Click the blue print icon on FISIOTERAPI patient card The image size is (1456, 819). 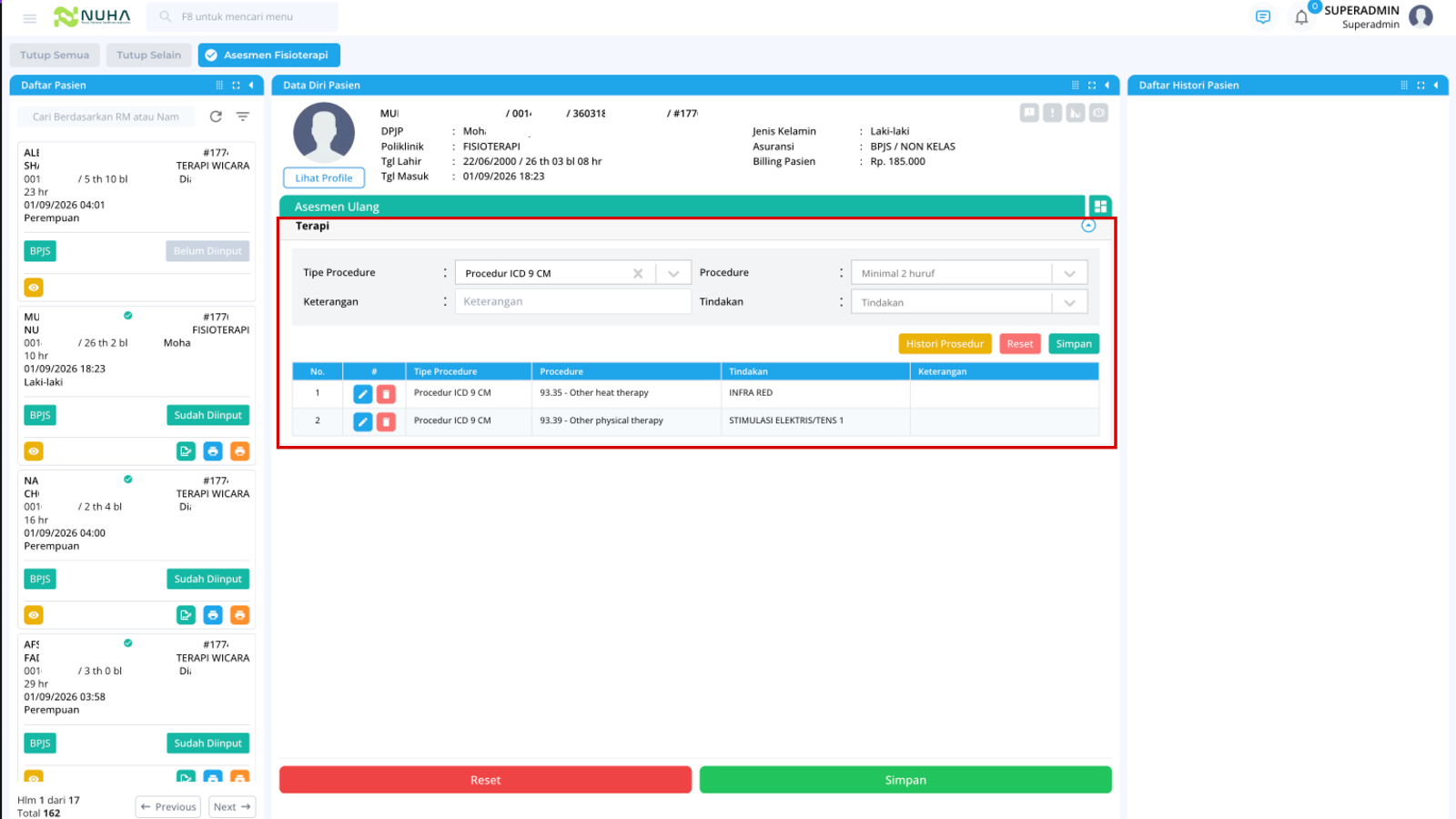(213, 451)
